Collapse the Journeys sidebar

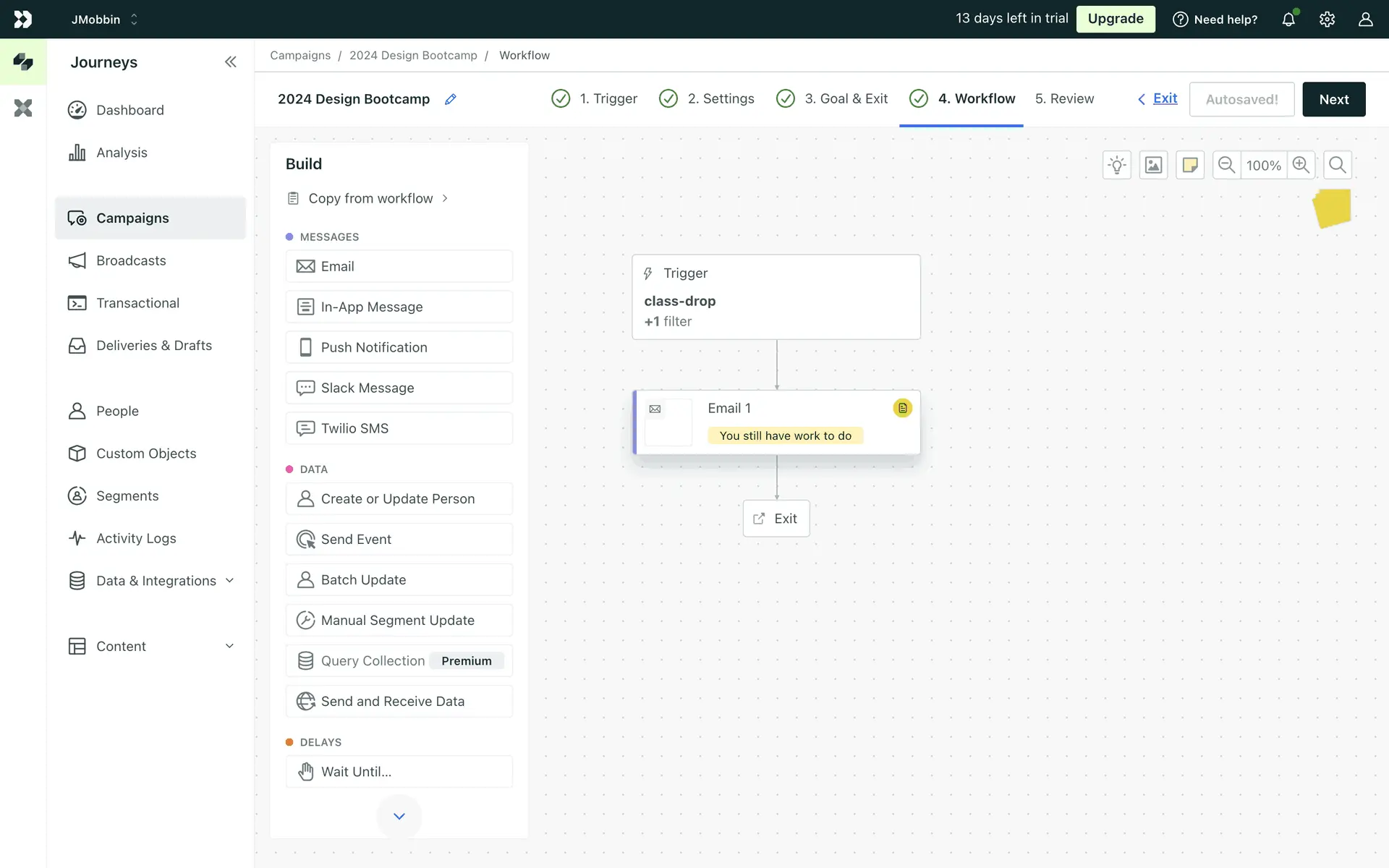tap(230, 62)
